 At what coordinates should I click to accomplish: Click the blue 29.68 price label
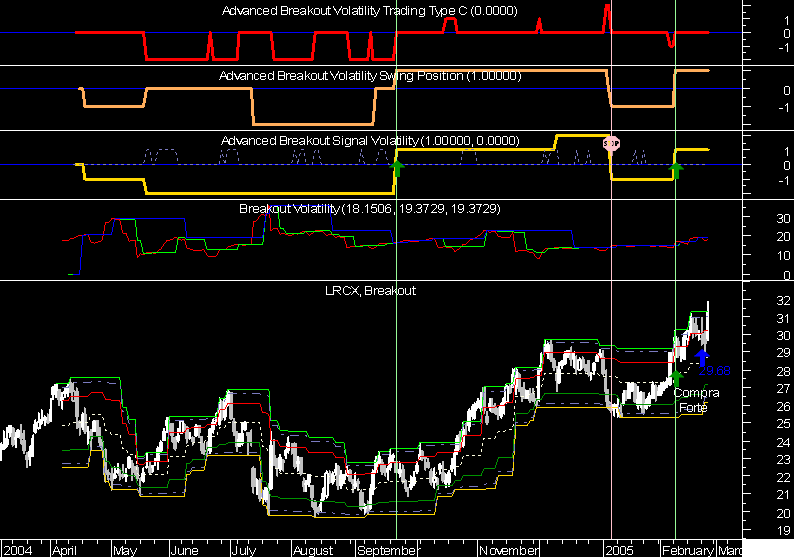pyautogui.click(x=714, y=371)
